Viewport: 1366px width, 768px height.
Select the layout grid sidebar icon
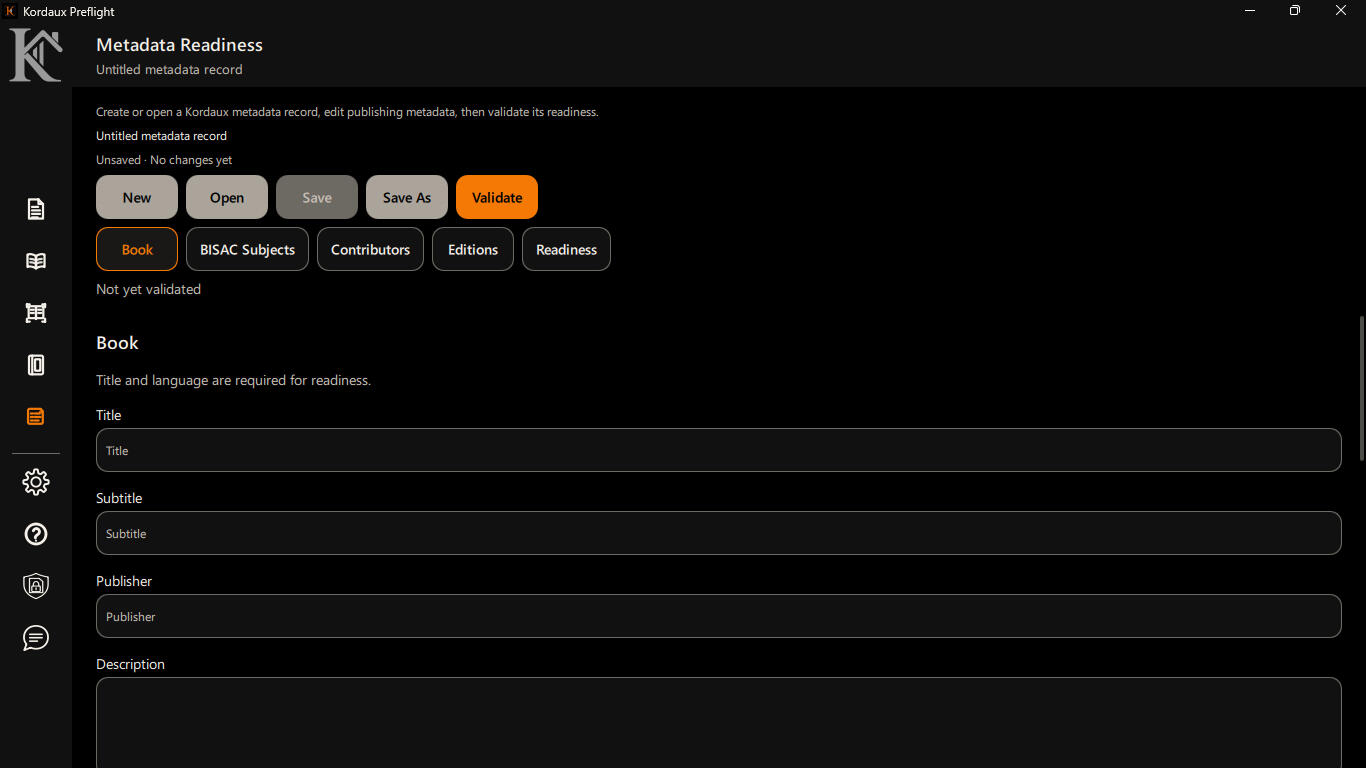click(x=36, y=313)
